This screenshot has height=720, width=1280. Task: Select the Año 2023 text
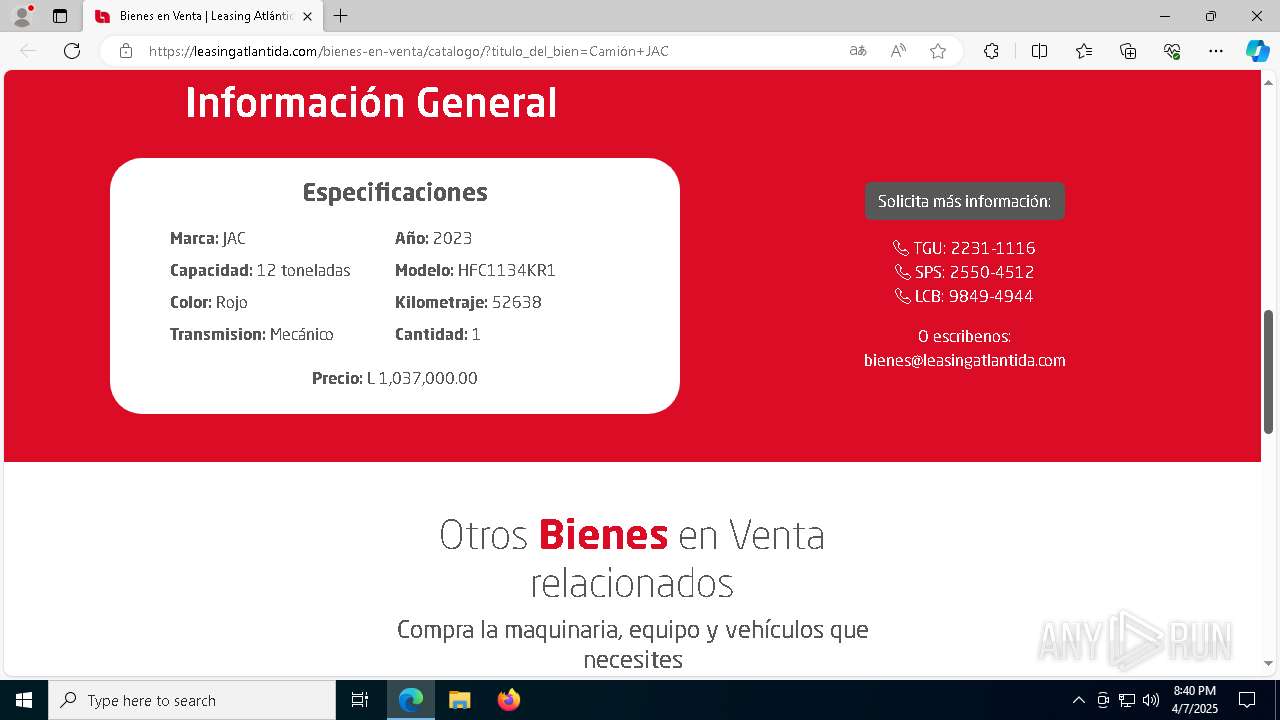pos(434,238)
